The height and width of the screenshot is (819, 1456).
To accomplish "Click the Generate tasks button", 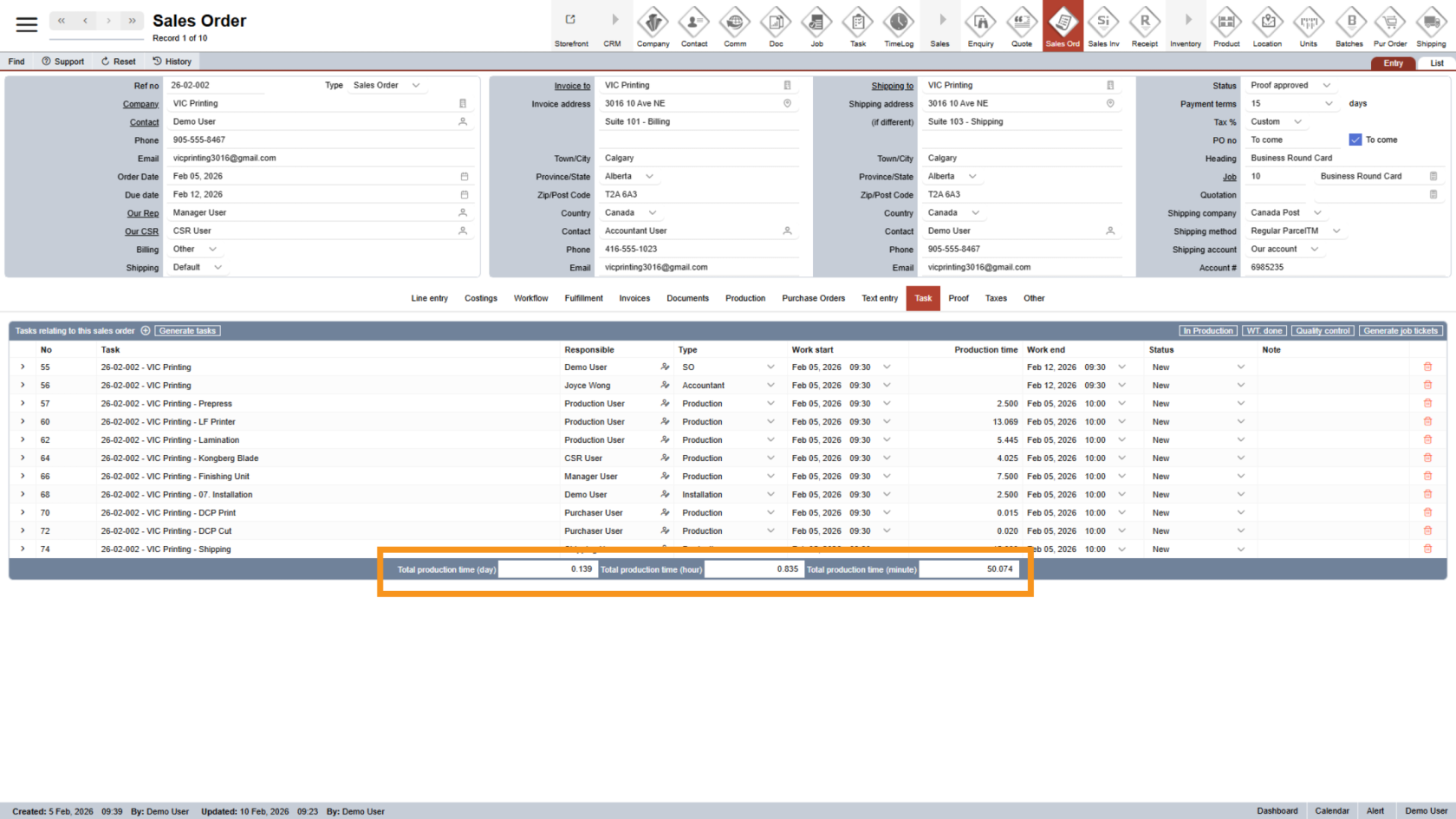I will (187, 331).
